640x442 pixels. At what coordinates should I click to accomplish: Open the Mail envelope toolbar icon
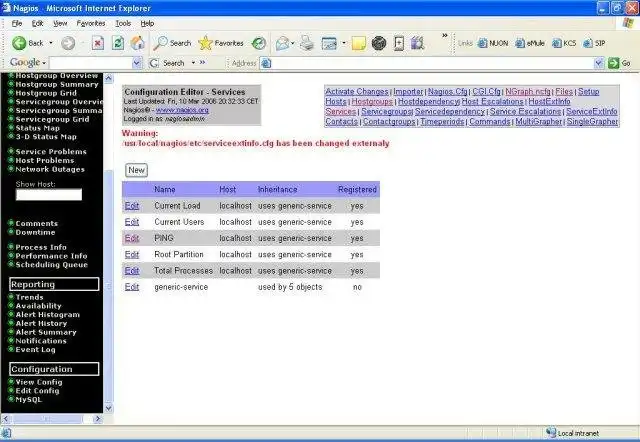tap(282, 43)
